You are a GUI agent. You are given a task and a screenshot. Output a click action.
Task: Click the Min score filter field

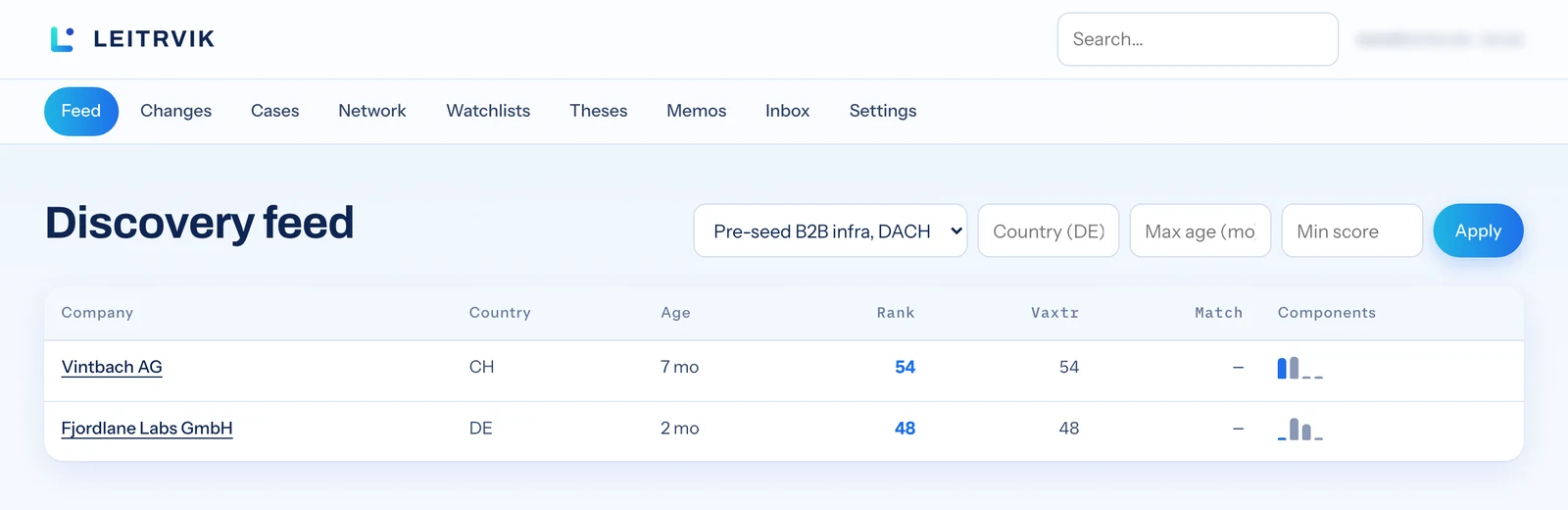1352,230
